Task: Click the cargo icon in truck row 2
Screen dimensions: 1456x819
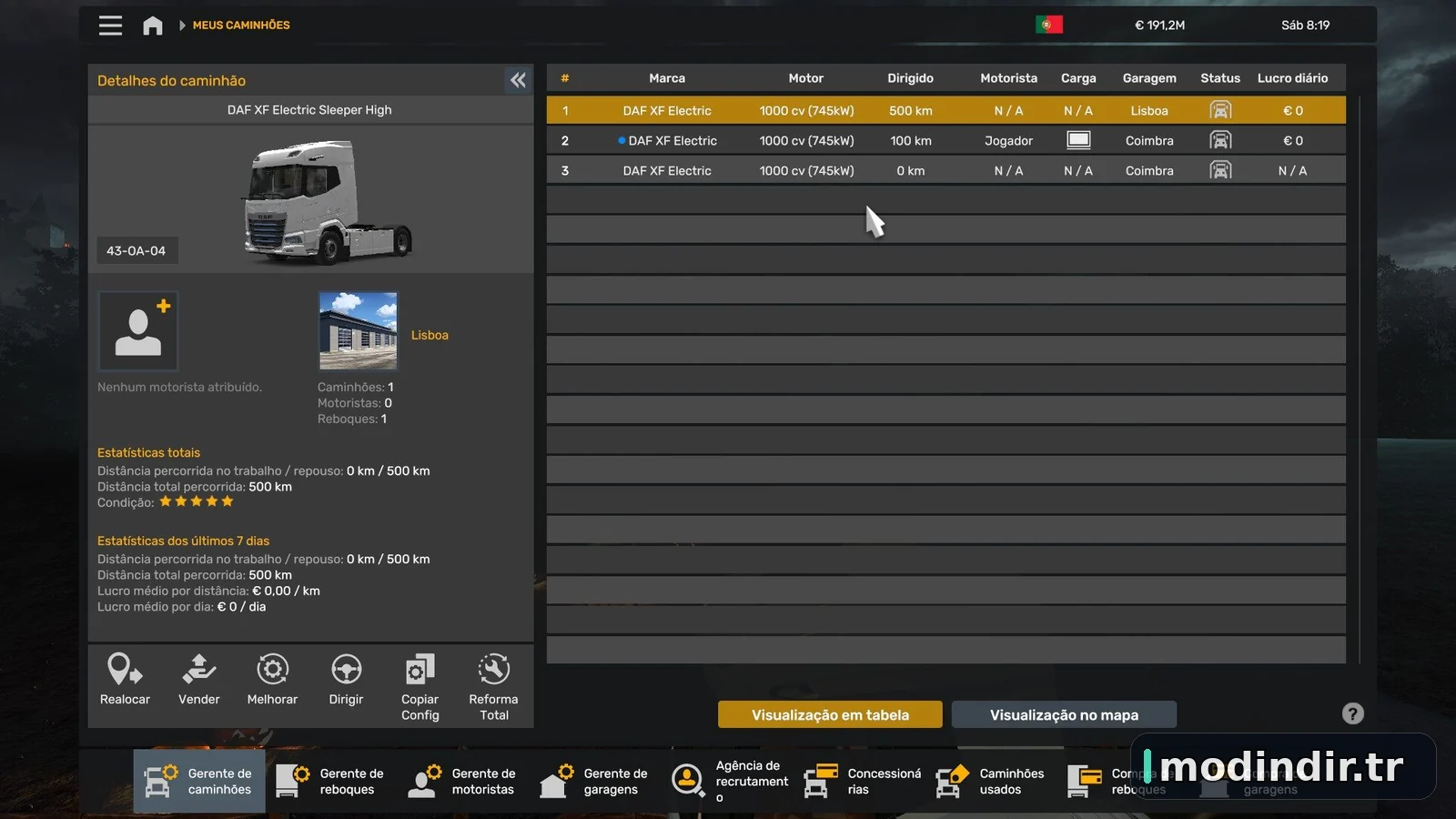Action: (1078, 140)
